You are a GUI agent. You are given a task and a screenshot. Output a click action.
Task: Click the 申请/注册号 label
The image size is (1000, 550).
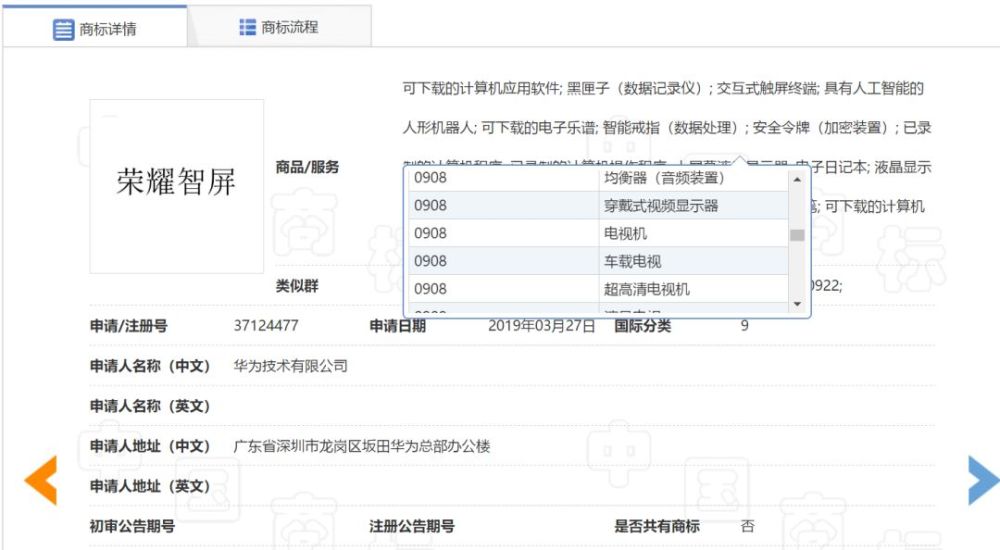[129, 326]
